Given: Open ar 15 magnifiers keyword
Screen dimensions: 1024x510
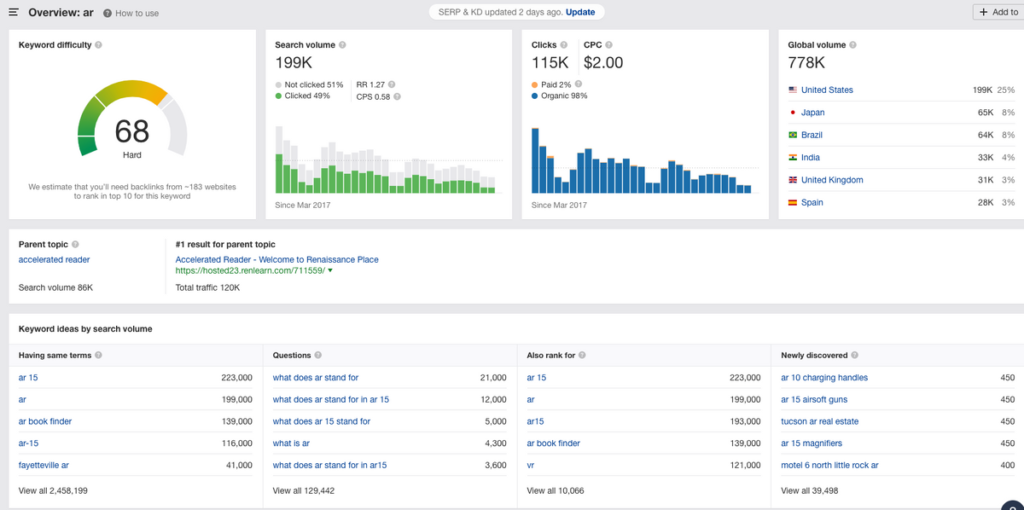Looking at the screenshot, I should pyautogui.click(x=811, y=443).
